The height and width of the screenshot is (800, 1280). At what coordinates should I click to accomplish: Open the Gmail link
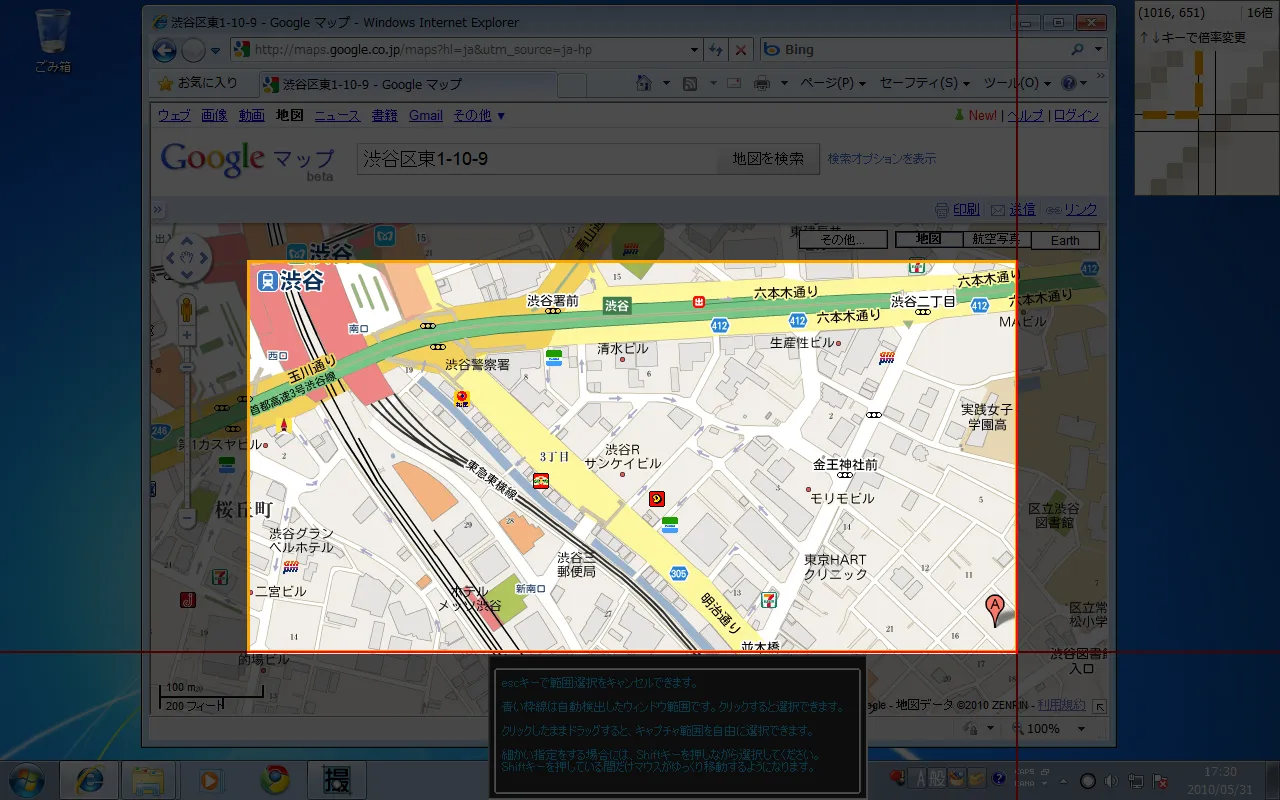pyautogui.click(x=426, y=115)
